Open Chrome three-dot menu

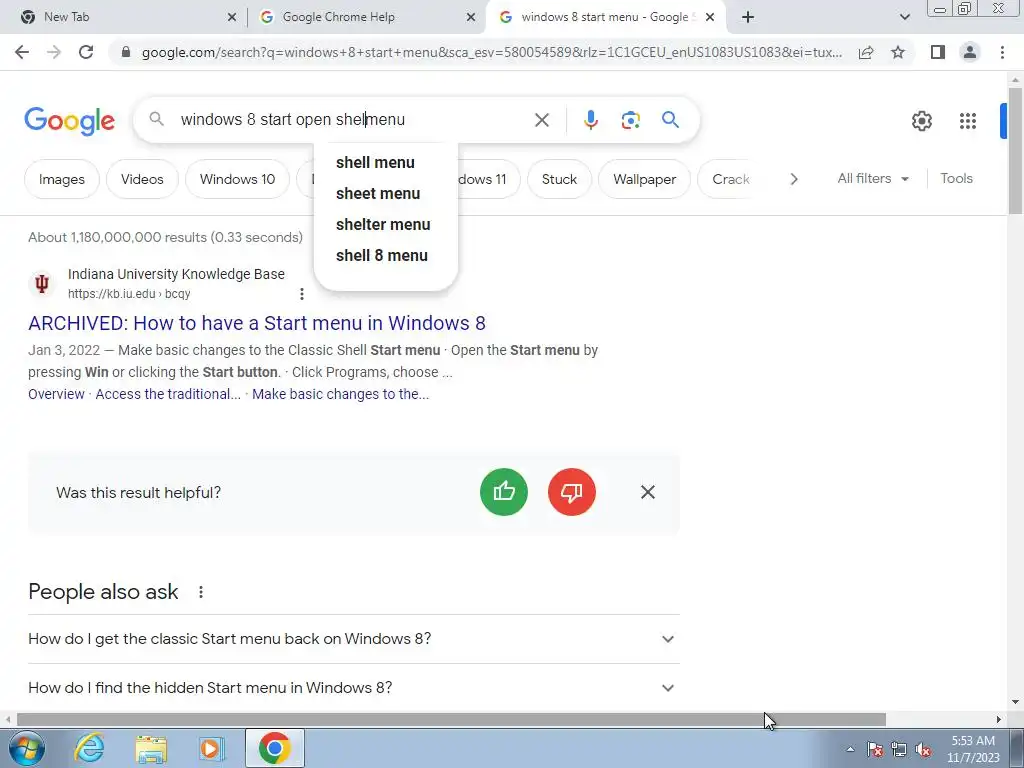(x=1002, y=52)
